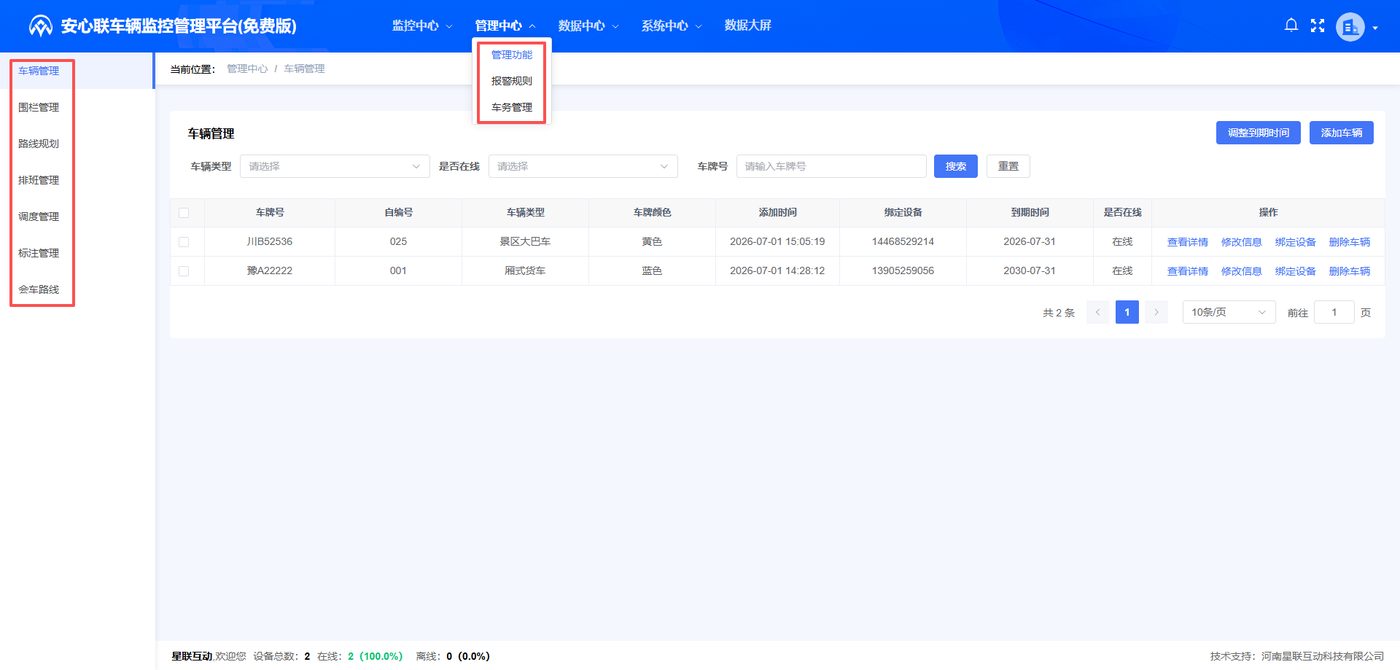Go to previous page arrow

click(1098, 313)
